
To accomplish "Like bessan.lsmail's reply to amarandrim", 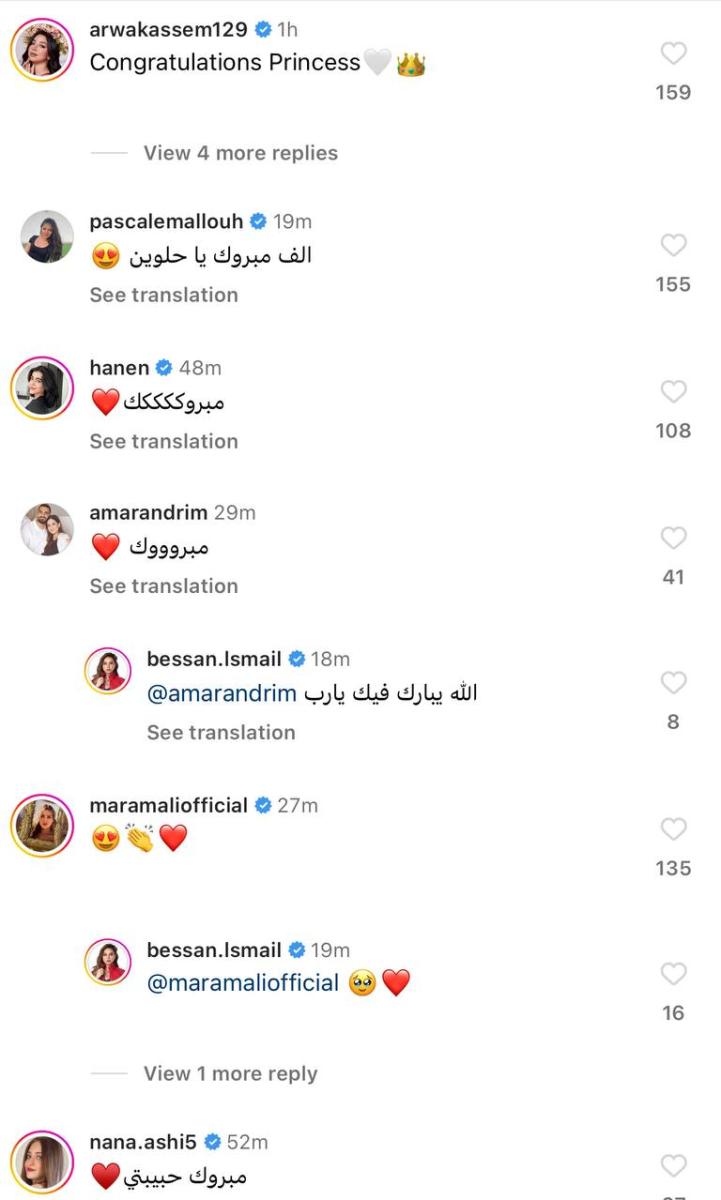I will click(x=675, y=683).
